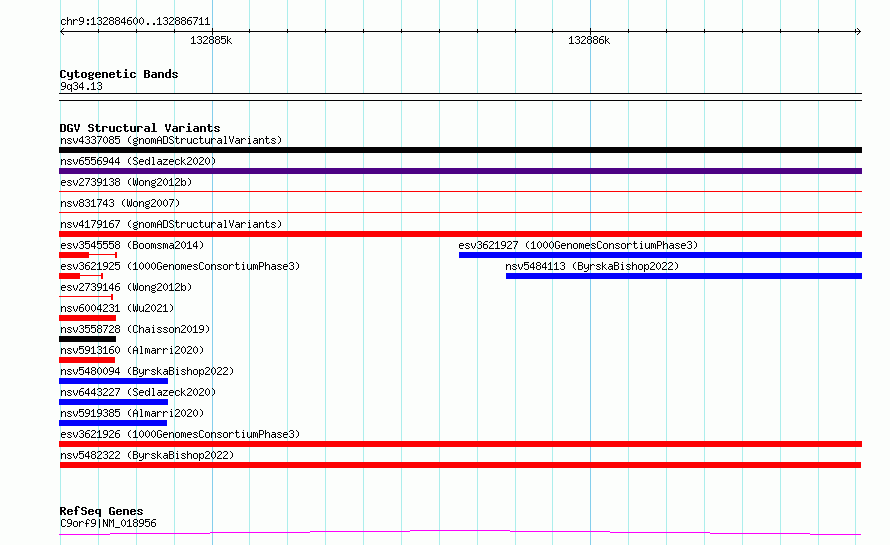Click the nsv5480094 ByrskaBishop2022 label
Screen dimensions: 890x545
point(147,371)
